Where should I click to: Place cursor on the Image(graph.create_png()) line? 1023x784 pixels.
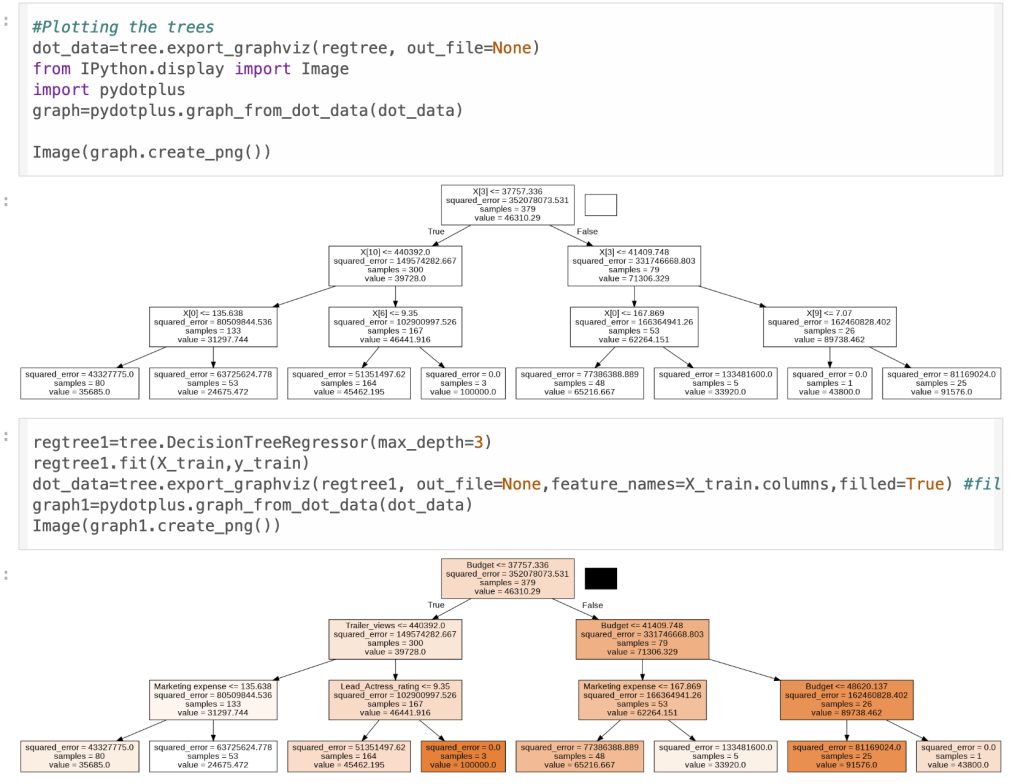(151, 153)
